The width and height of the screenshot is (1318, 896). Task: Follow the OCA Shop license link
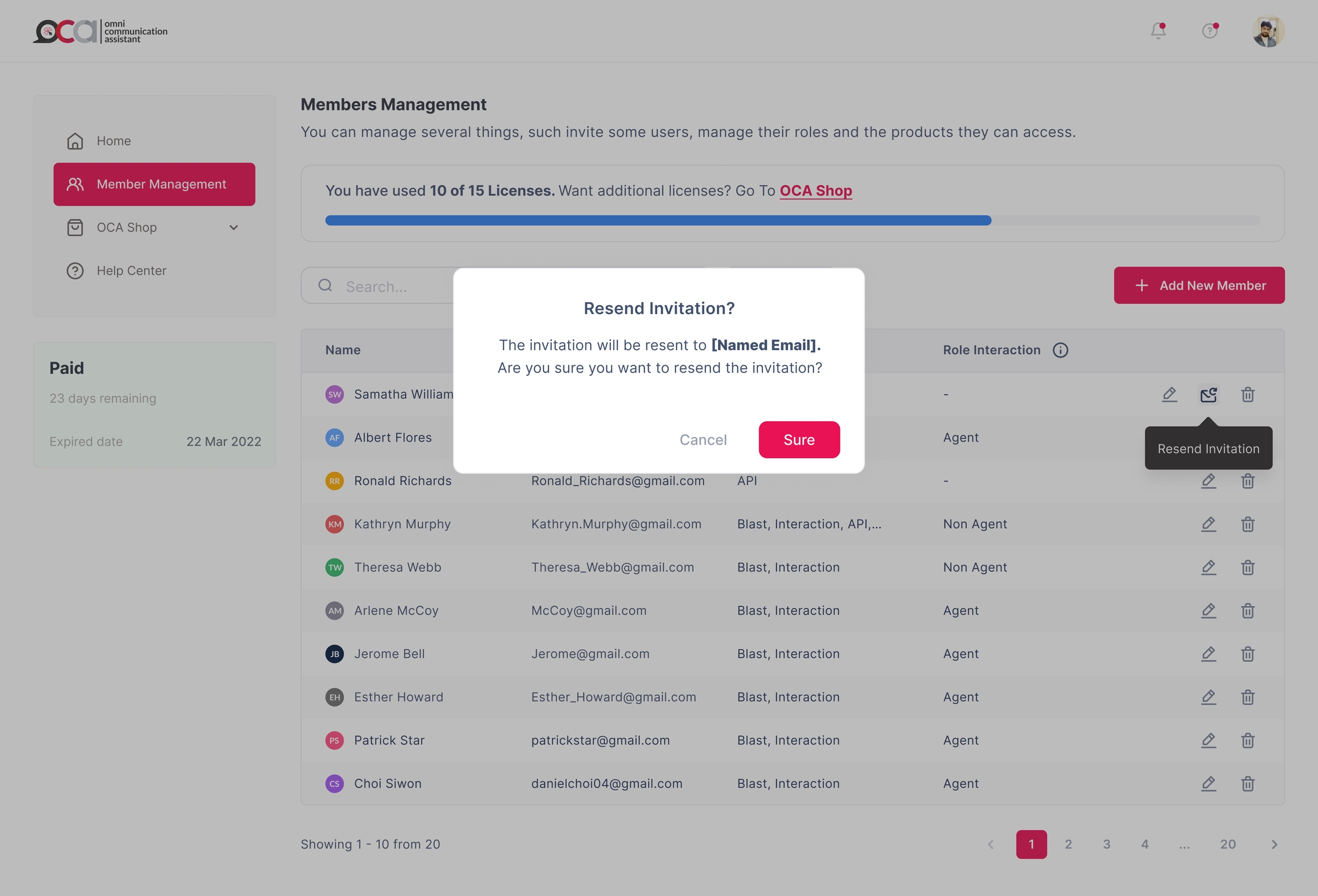pos(815,191)
